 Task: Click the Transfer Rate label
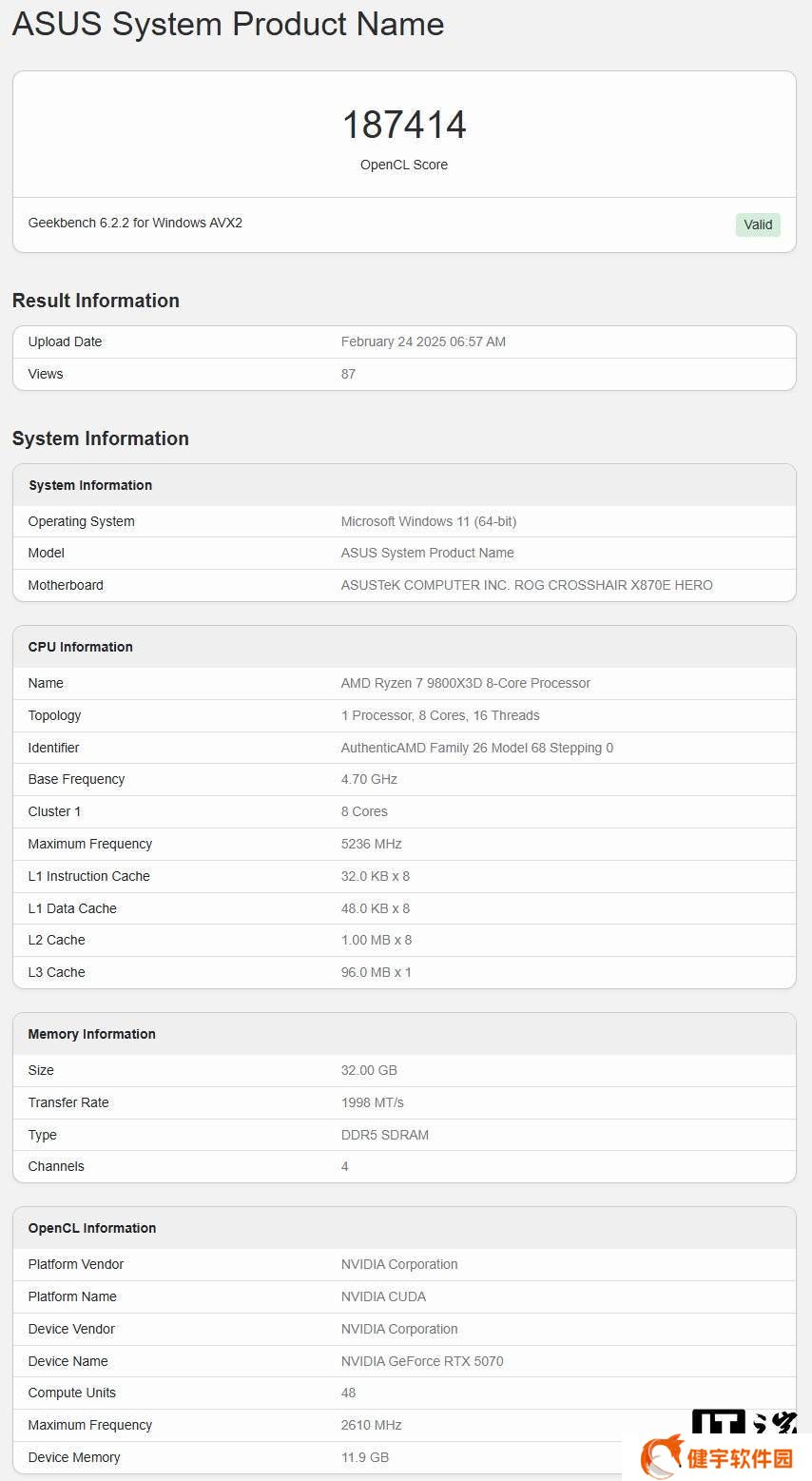click(68, 1102)
